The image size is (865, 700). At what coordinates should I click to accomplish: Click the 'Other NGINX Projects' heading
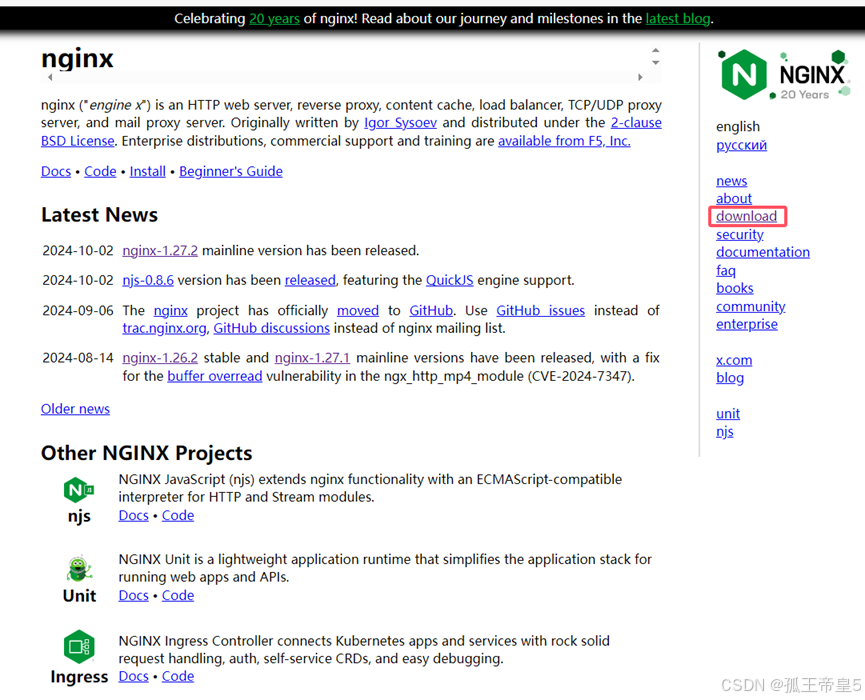[x=146, y=453]
